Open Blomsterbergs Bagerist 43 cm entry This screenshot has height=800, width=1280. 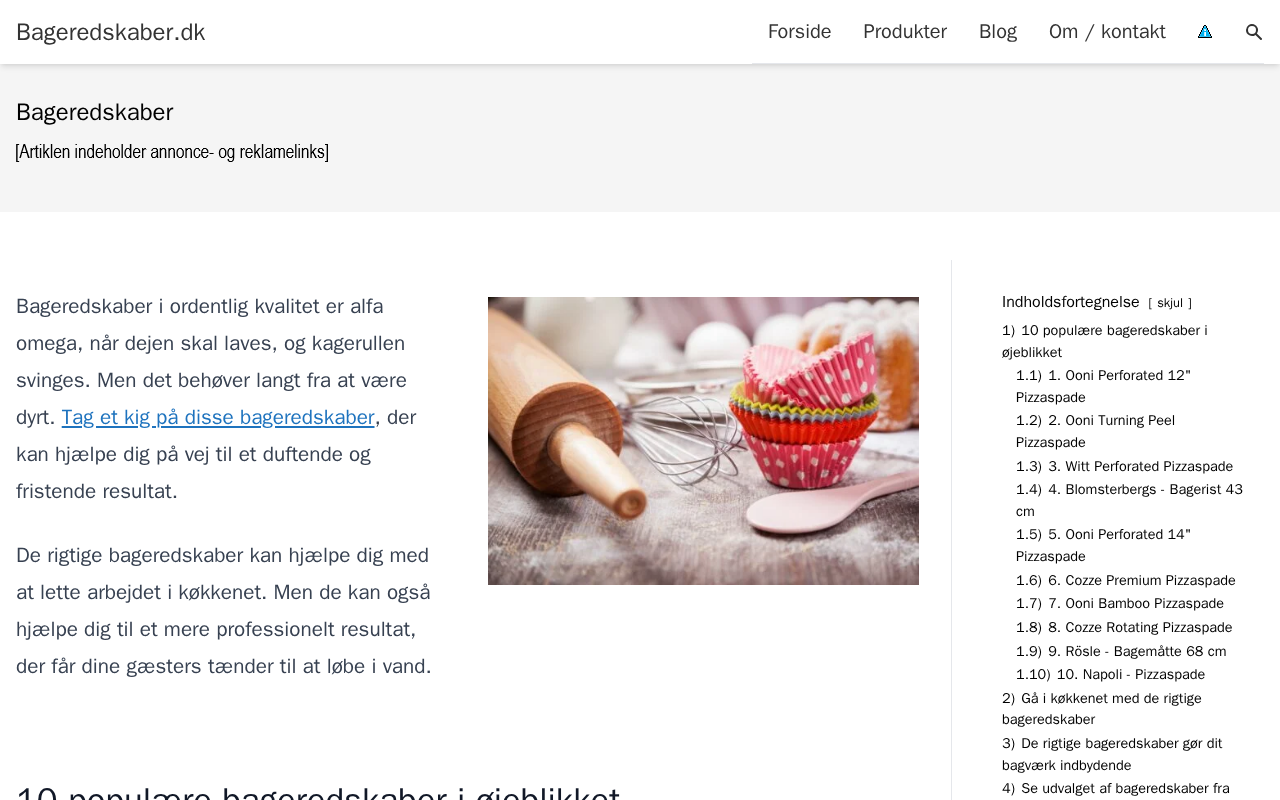1129,500
